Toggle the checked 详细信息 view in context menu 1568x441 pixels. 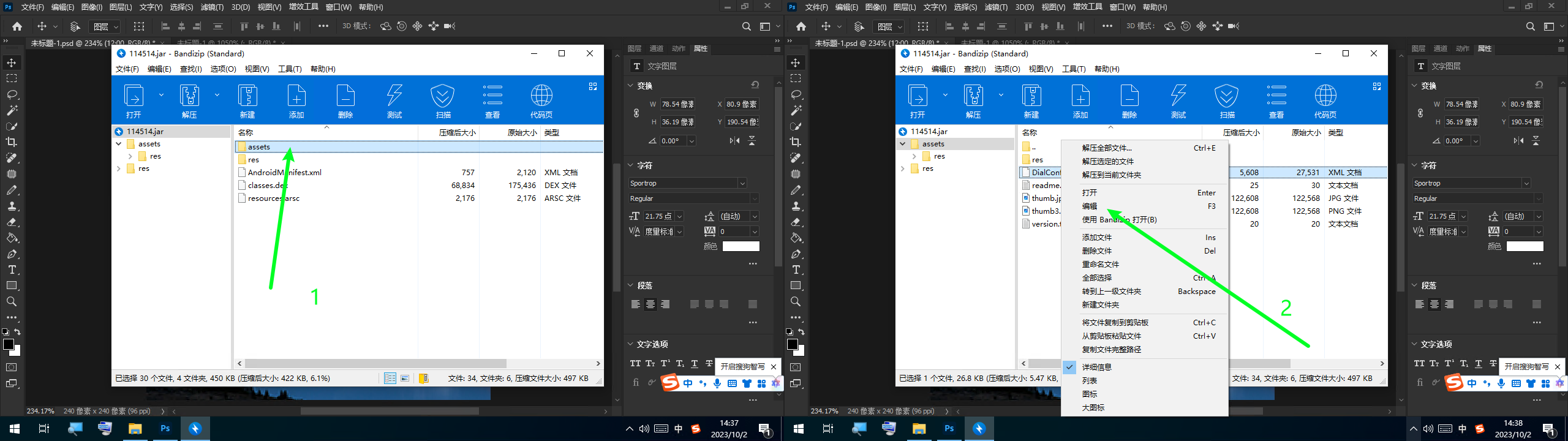(x=1096, y=367)
